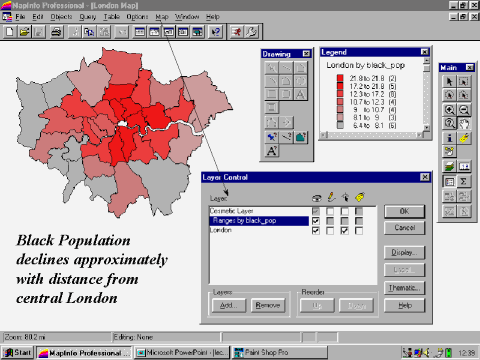The image size is (480, 360).
Task: Click the Add... layers button
Action: [x=229, y=305]
